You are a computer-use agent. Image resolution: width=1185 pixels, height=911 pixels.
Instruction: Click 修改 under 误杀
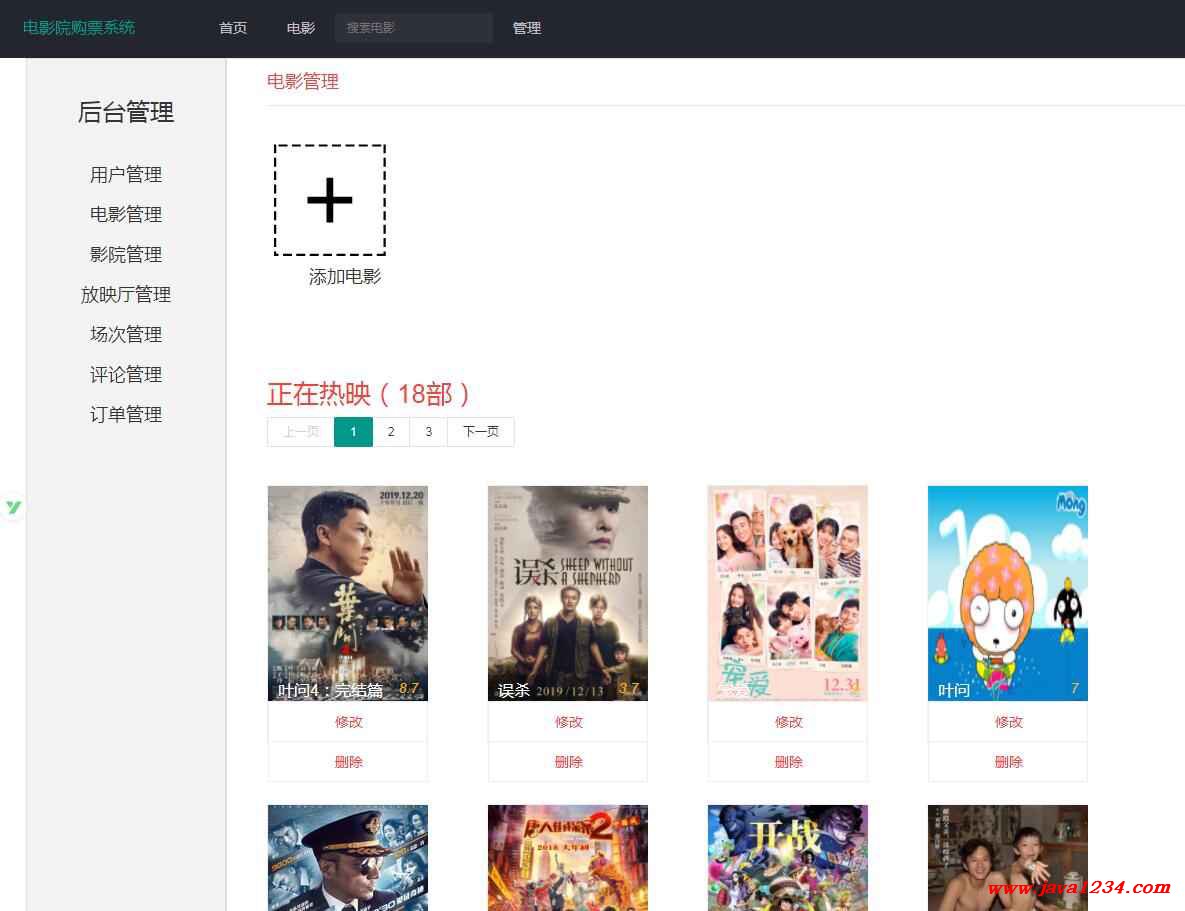[x=568, y=722]
